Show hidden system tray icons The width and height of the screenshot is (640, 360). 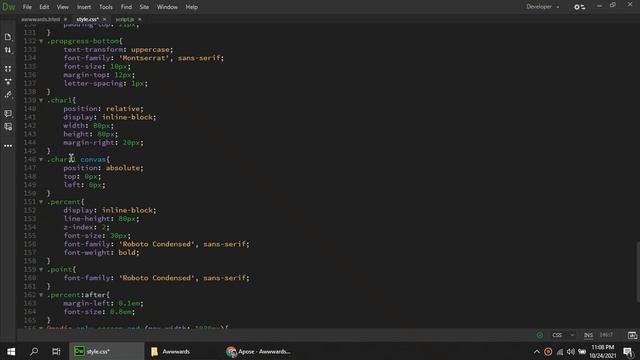pyautogui.click(x=536, y=352)
